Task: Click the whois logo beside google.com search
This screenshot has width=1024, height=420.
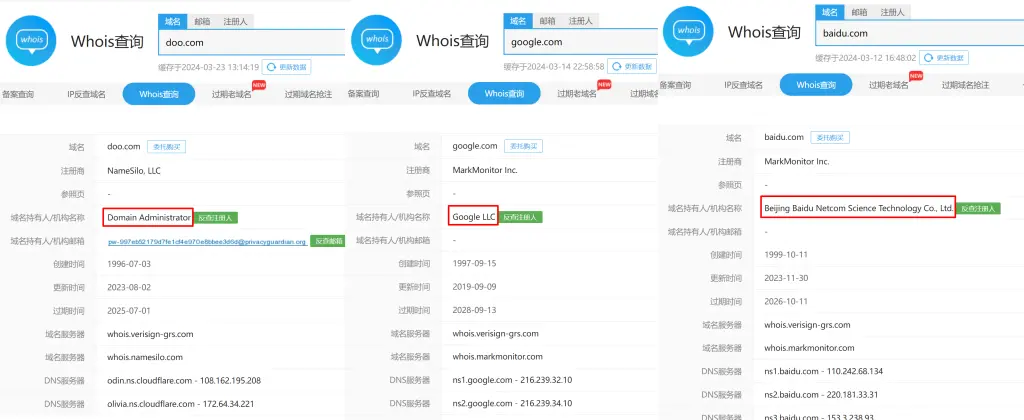Action: pos(376,40)
